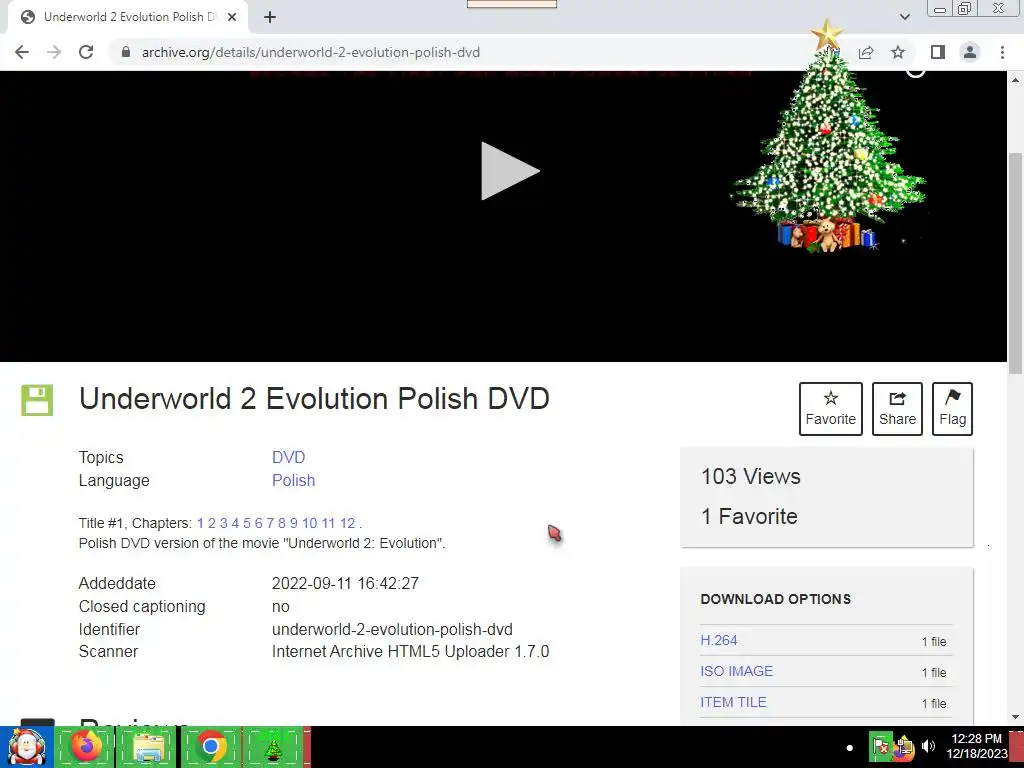1024x768 pixels.
Task: Open the Chrome three-dot menu
Action: coord(1002,52)
